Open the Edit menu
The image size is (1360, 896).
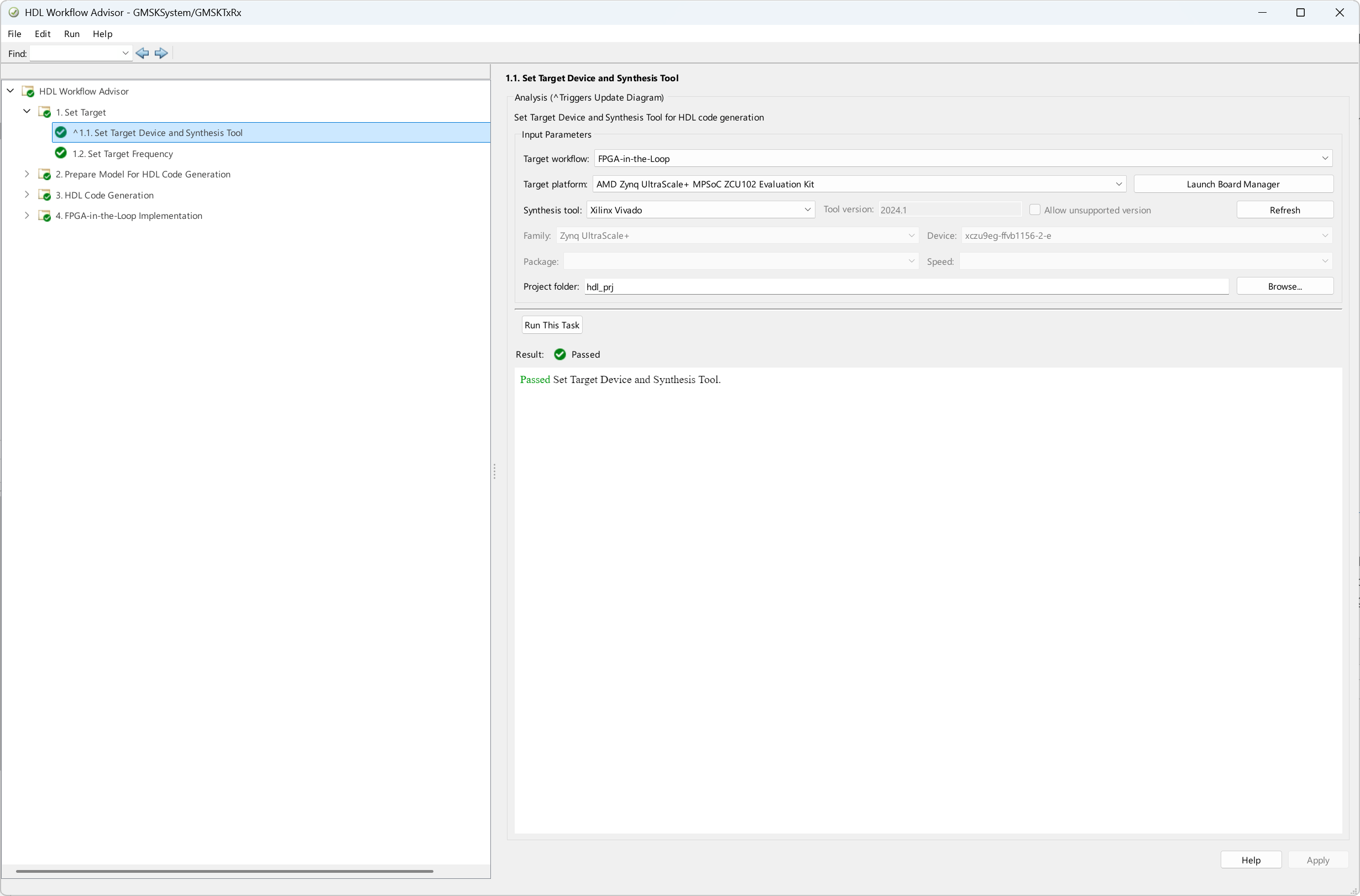click(42, 34)
